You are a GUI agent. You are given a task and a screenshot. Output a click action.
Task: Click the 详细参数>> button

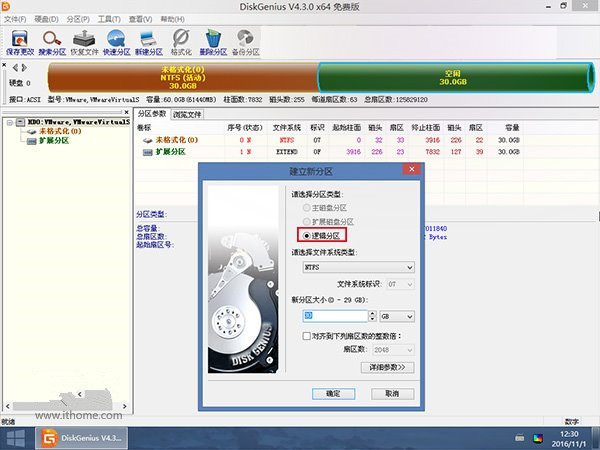point(386,367)
